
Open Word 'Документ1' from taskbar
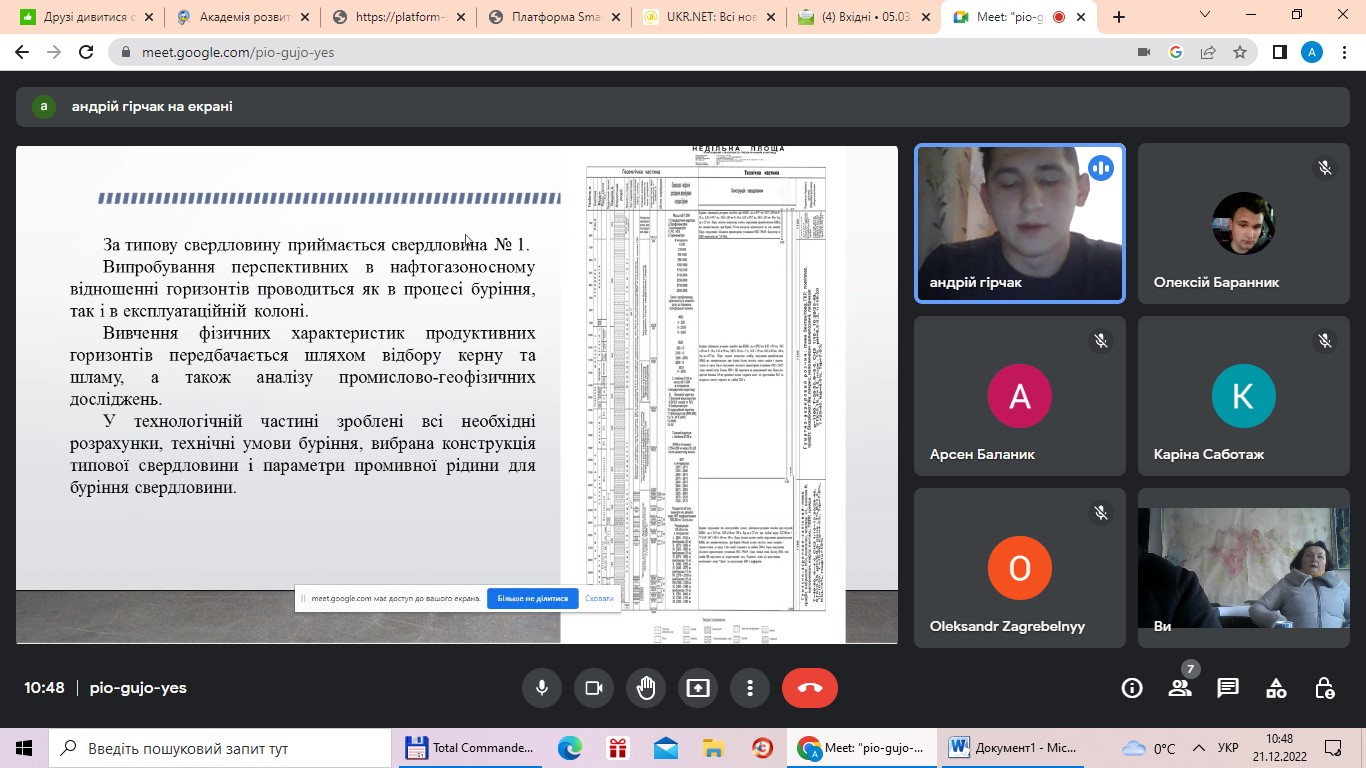(x=1014, y=748)
